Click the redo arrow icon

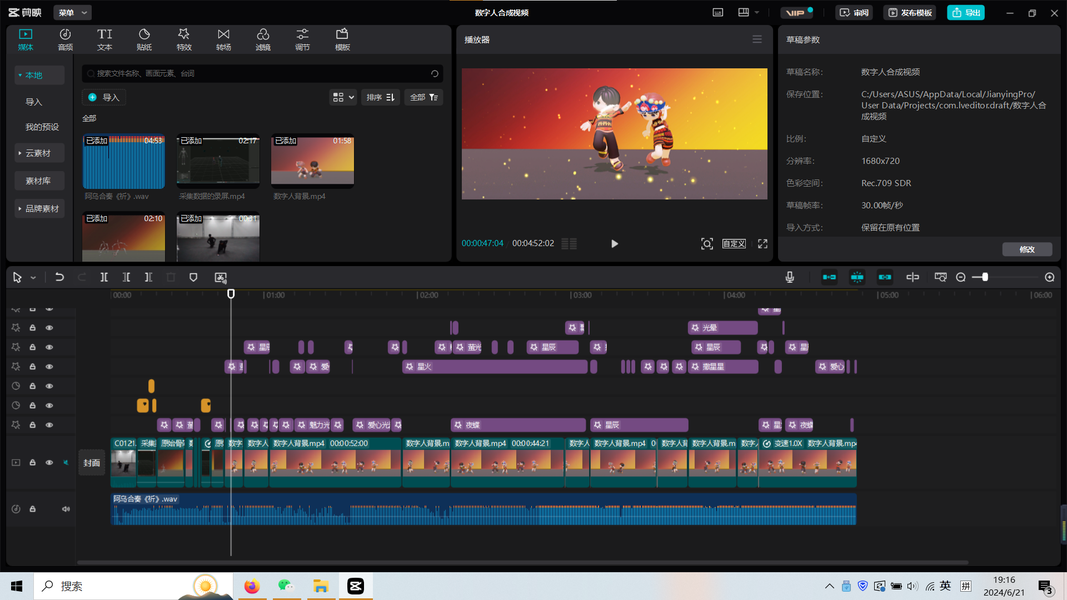point(82,278)
